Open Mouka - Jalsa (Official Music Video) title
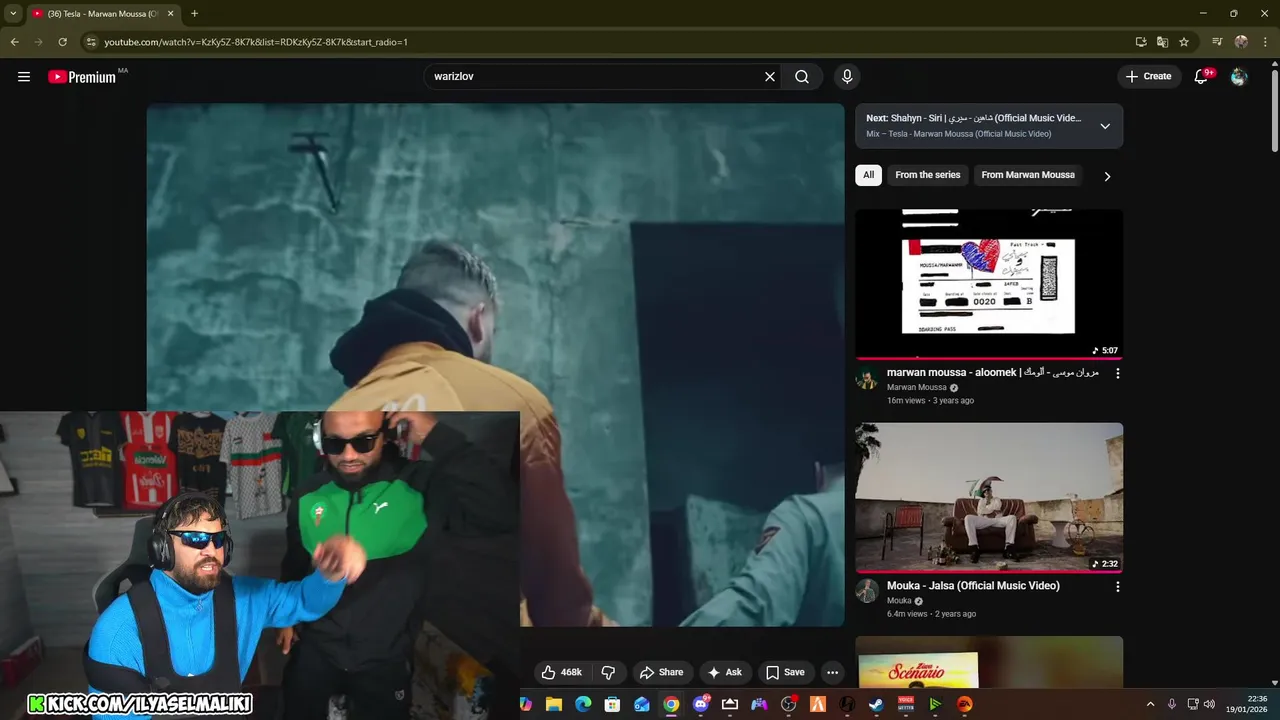1280x720 pixels. pyautogui.click(x=973, y=586)
